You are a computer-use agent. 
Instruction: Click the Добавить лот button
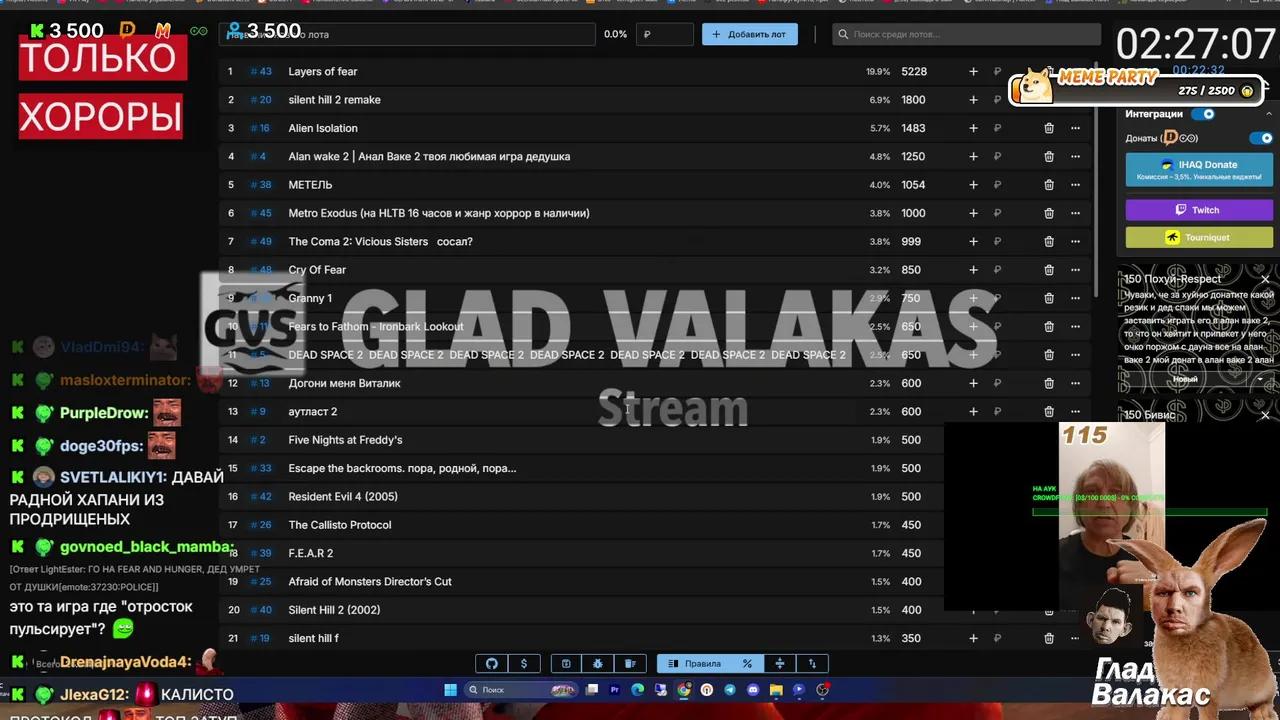pyautogui.click(x=749, y=34)
